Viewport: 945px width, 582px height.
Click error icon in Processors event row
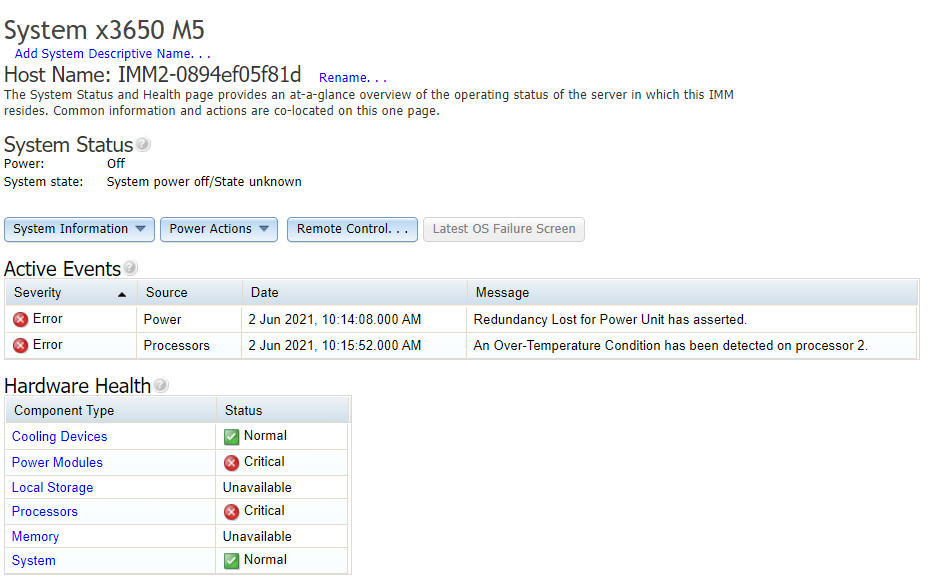click(x=20, y=345)
